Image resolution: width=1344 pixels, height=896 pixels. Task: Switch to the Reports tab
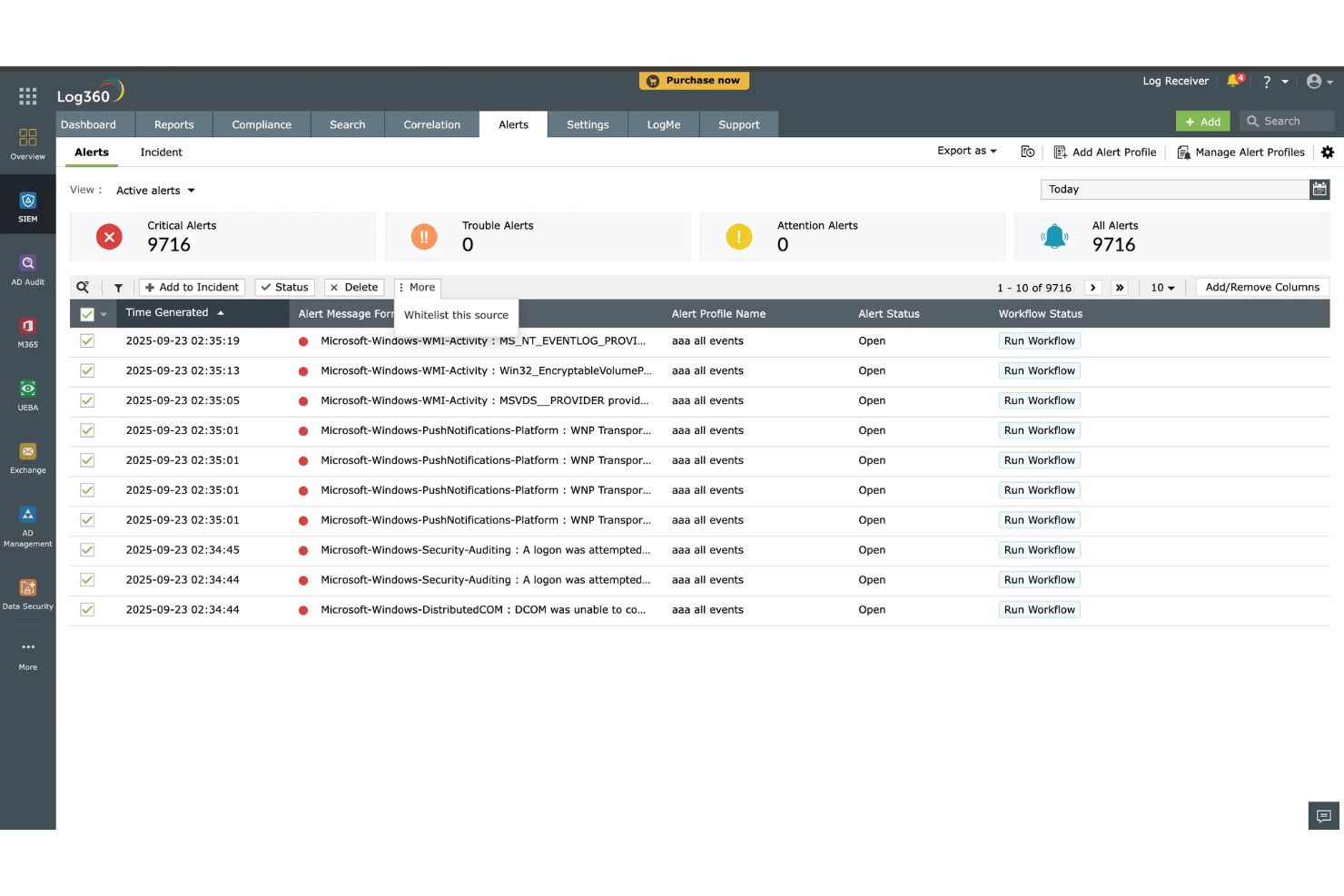(174, 124)
